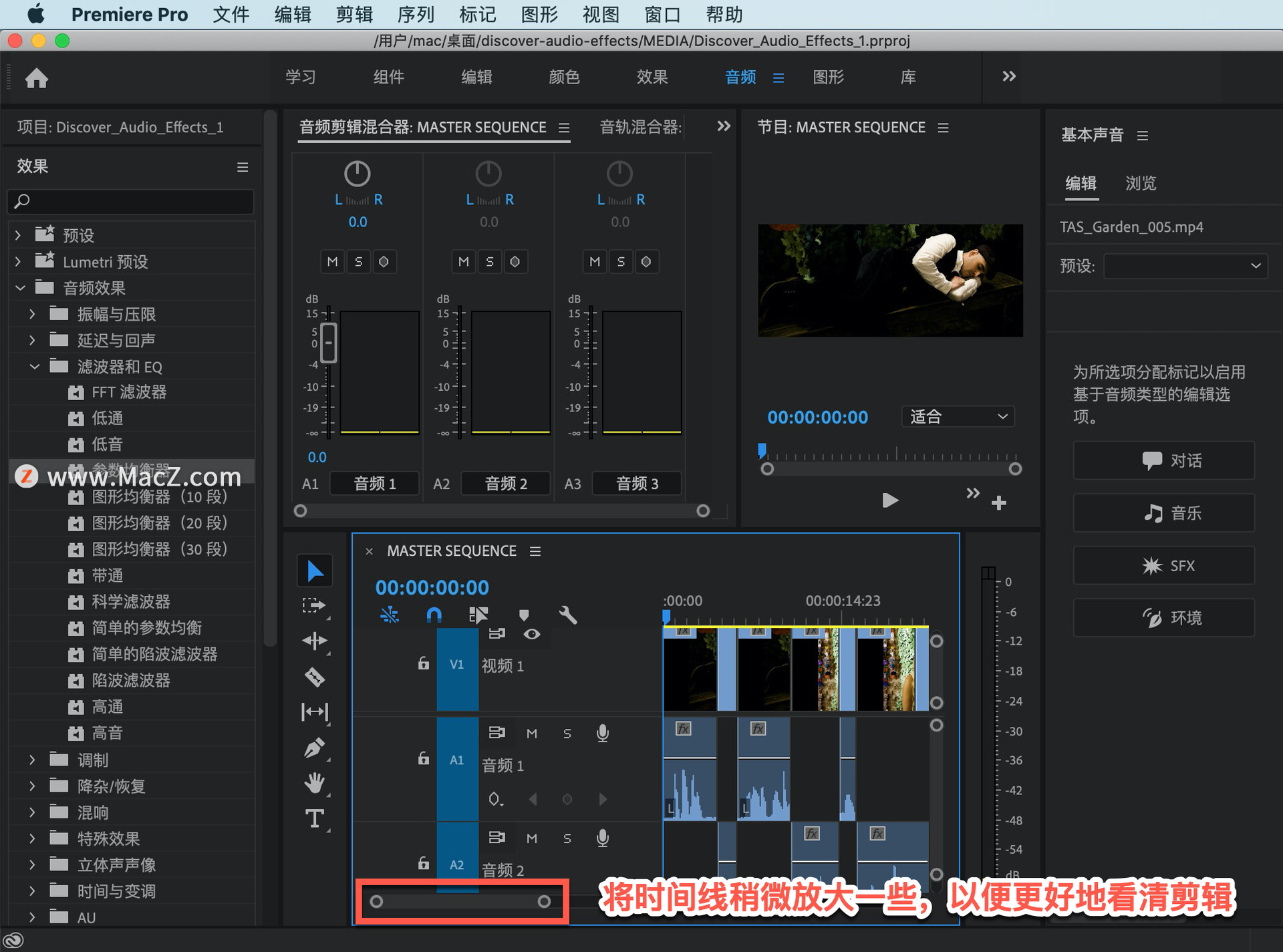Play the Program monitor sequence
This screenshot has width=1283, height=952.
tap(890, 500)
